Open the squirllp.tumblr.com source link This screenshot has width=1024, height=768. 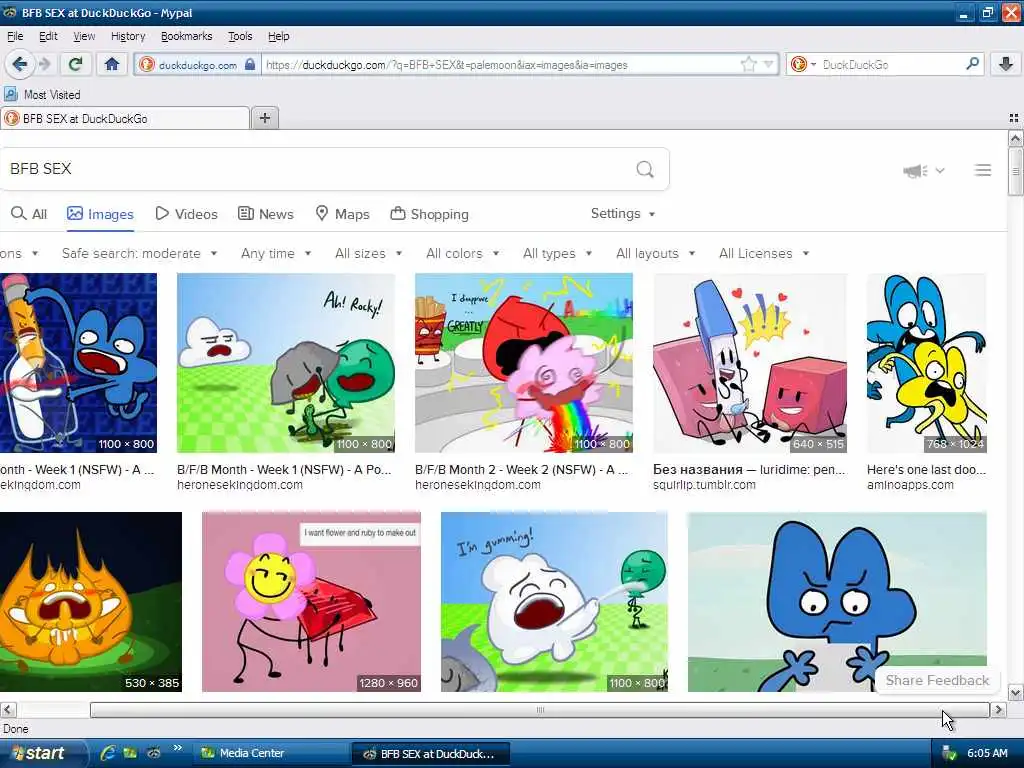click(x=704, y=485)
